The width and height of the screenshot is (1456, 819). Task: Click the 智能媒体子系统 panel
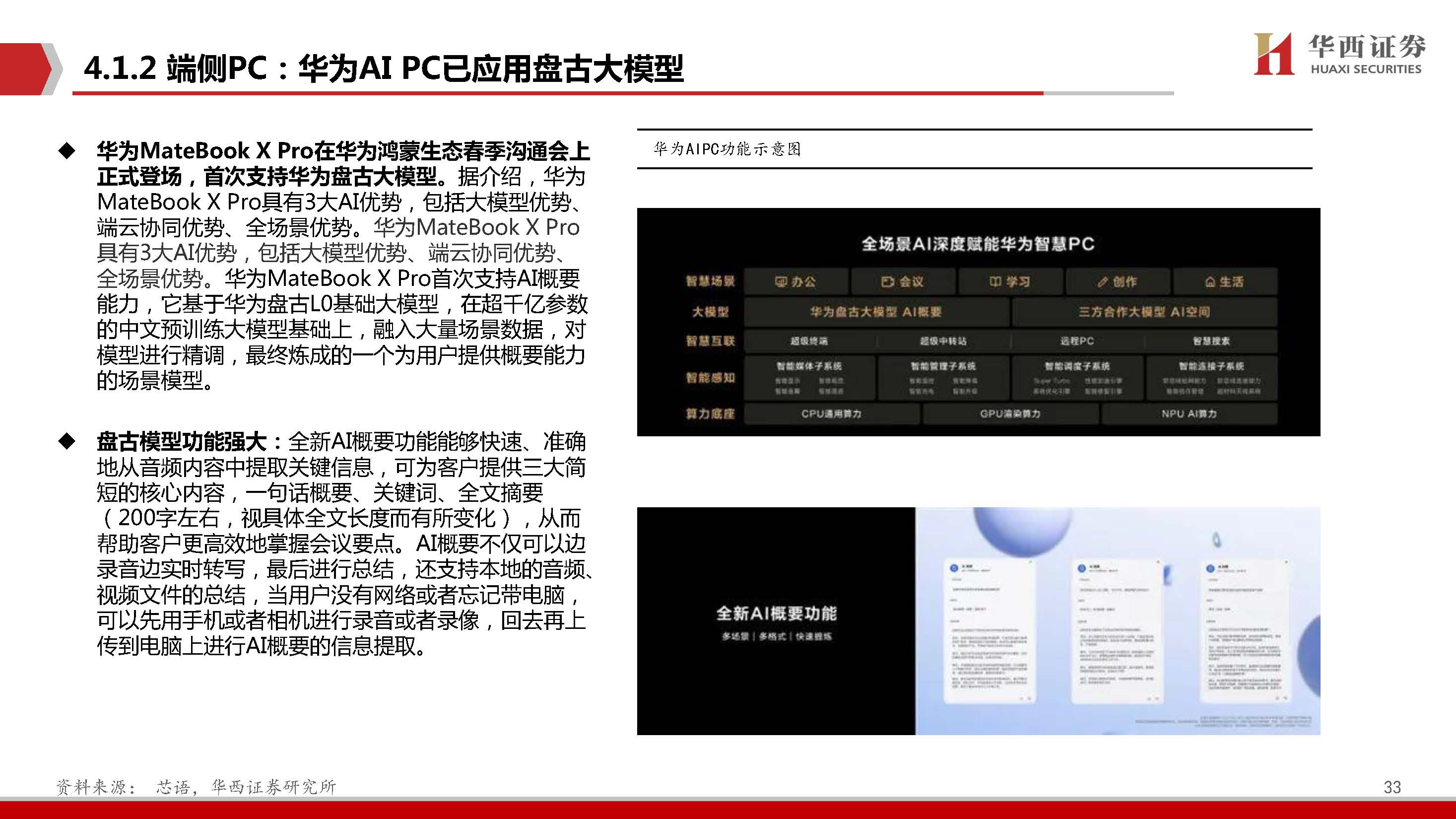(809, 378)
